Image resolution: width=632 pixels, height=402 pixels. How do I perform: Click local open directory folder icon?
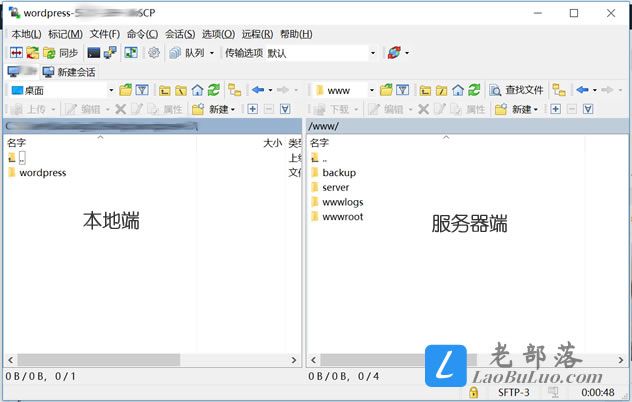(126, 90)
